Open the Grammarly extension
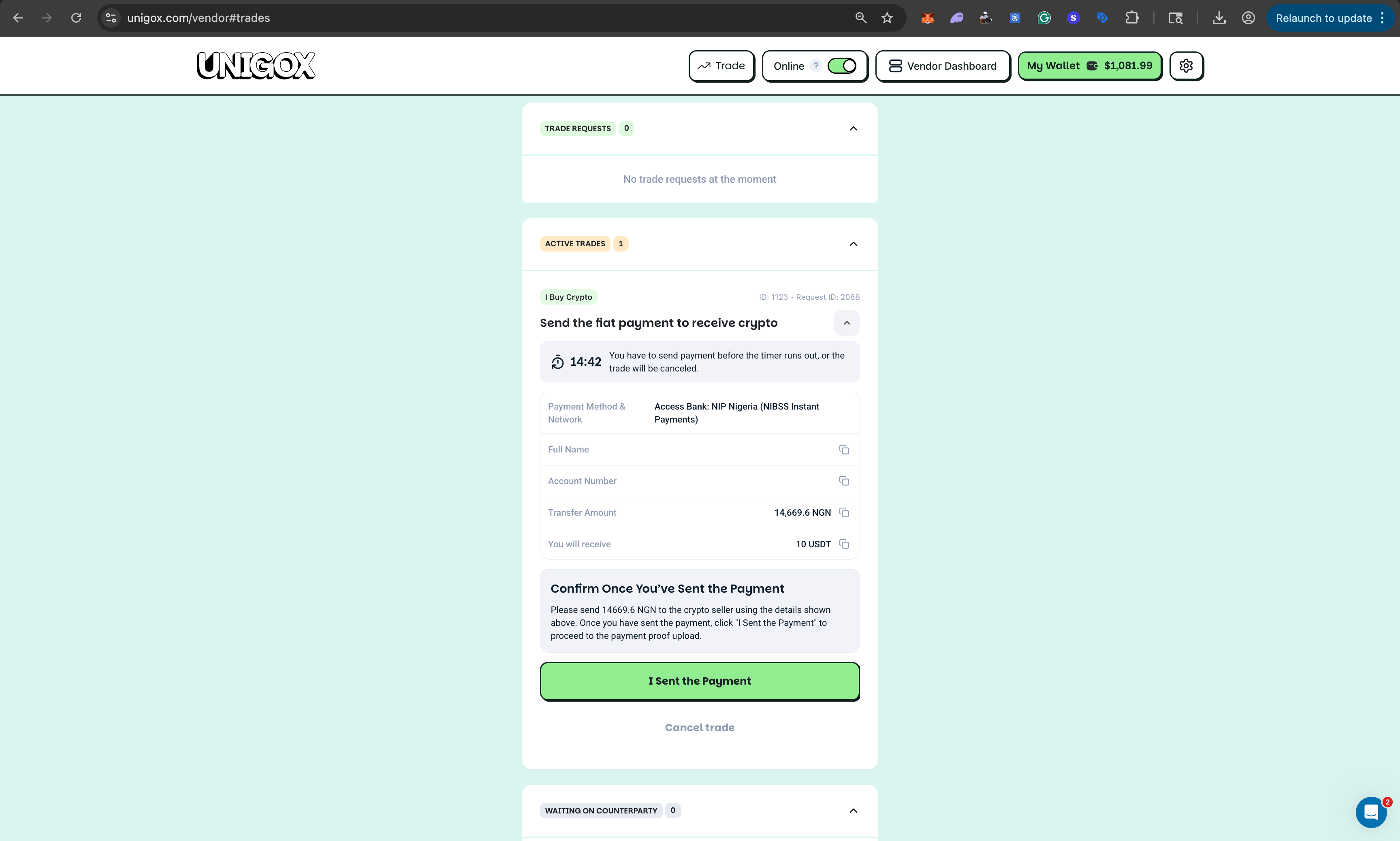Viewport: 1400px width, 841px height. [1044, 18]
